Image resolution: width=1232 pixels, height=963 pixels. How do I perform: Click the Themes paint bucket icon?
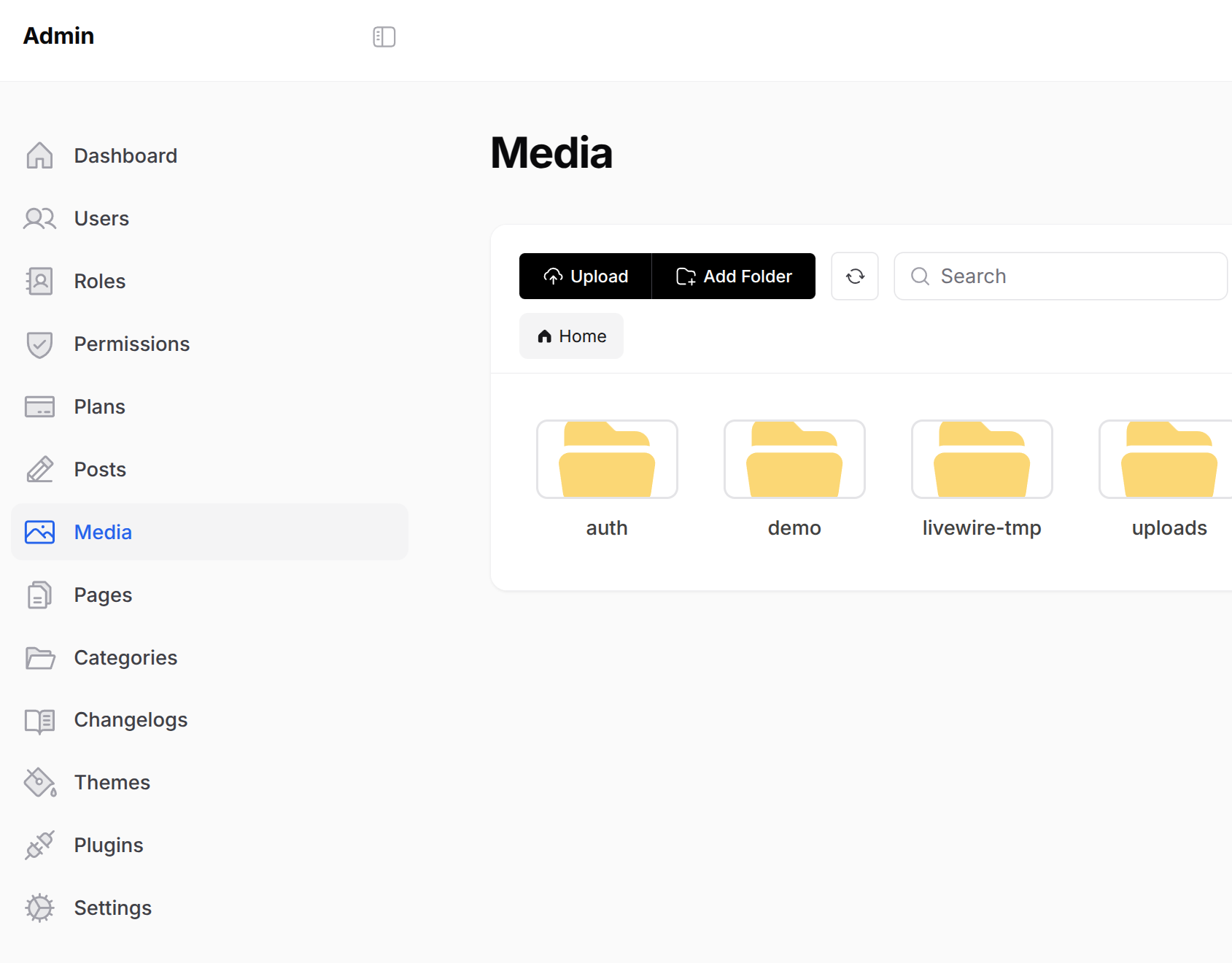(39, 783)
